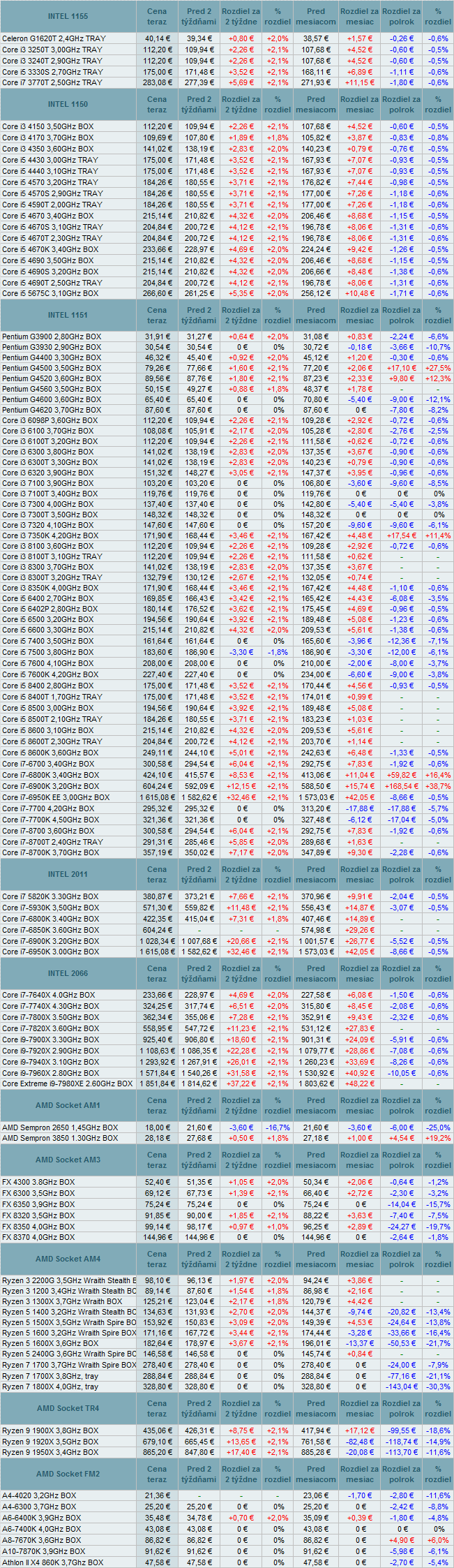The image size is (454, 1568).
Task: Click the +6,0% cell for A8-7670K
Action: [438, 1540]
